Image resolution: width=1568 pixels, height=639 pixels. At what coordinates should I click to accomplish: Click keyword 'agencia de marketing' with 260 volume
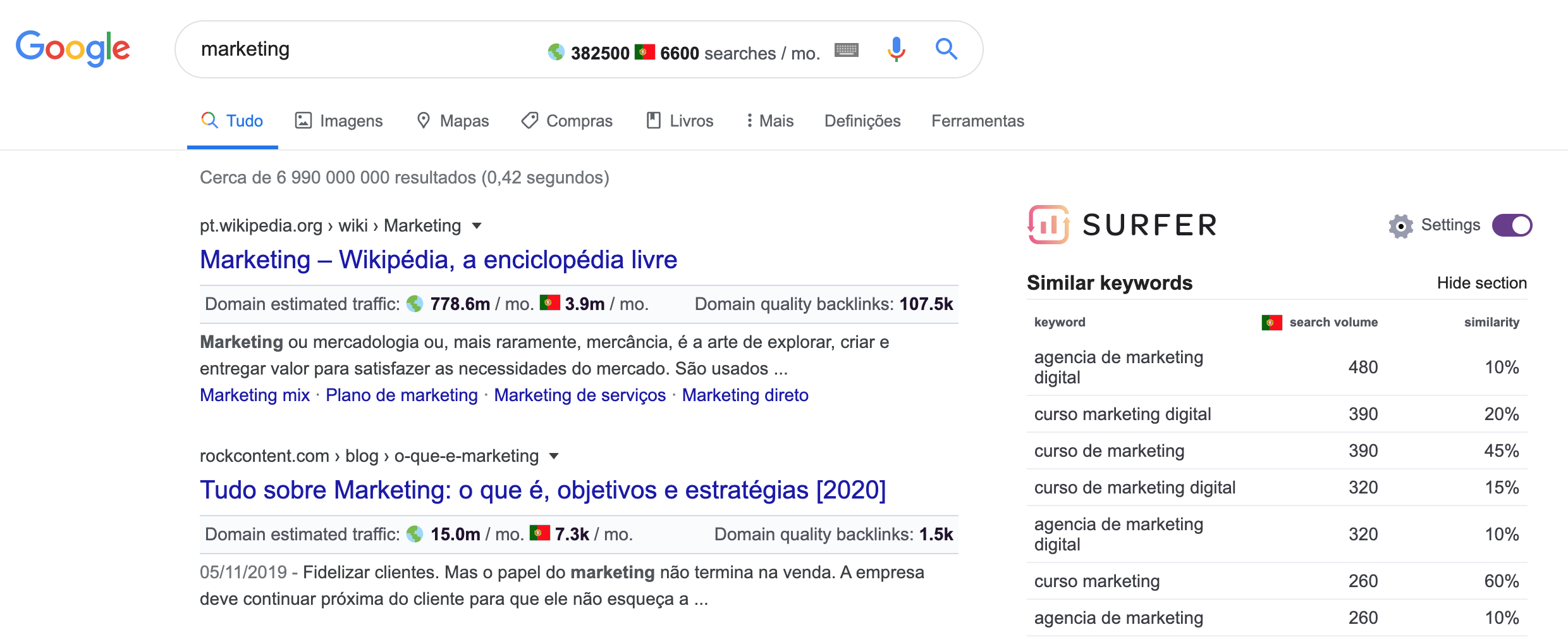click(1118, 618)
